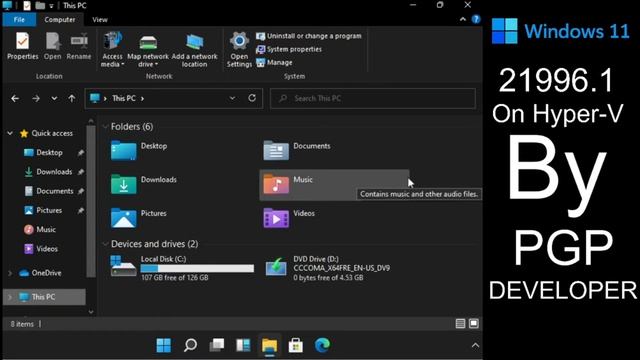Screen dimensions: 640x360
Task: Click This PC in the address bar
Action: coord(124,98)
